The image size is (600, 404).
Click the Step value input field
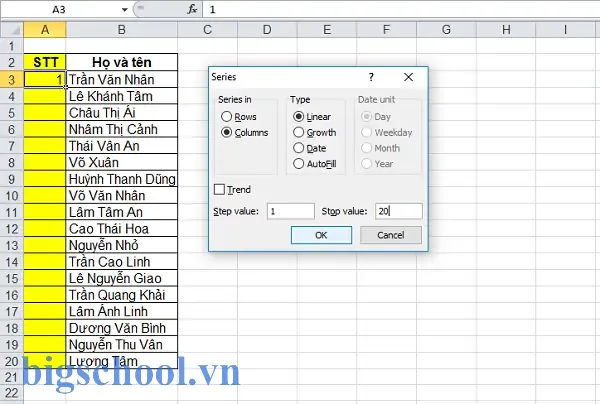pyautogui.click(x=291, y=211)
